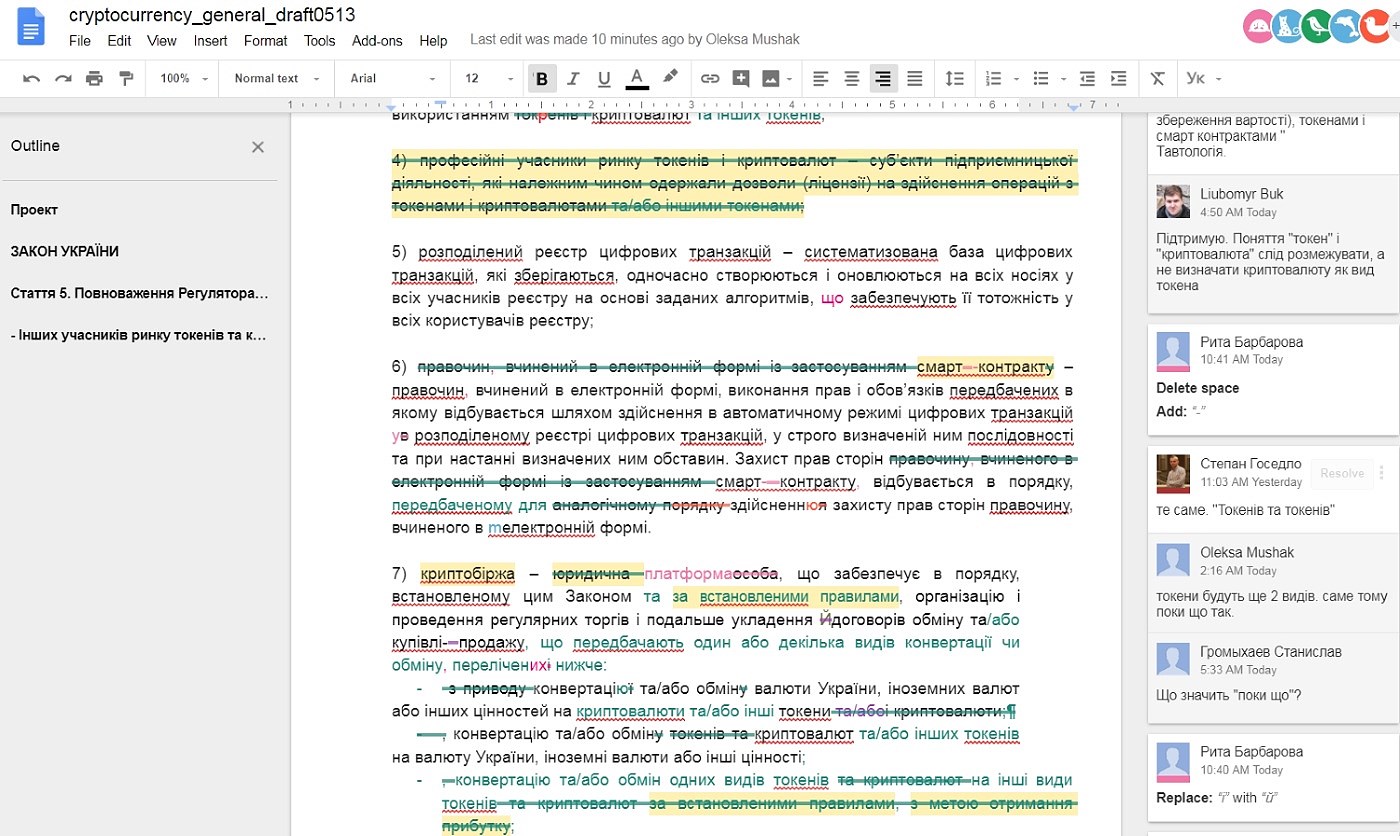Open the Format menu
Screen dimensions: 1400x836
click(x=265, y=41)
